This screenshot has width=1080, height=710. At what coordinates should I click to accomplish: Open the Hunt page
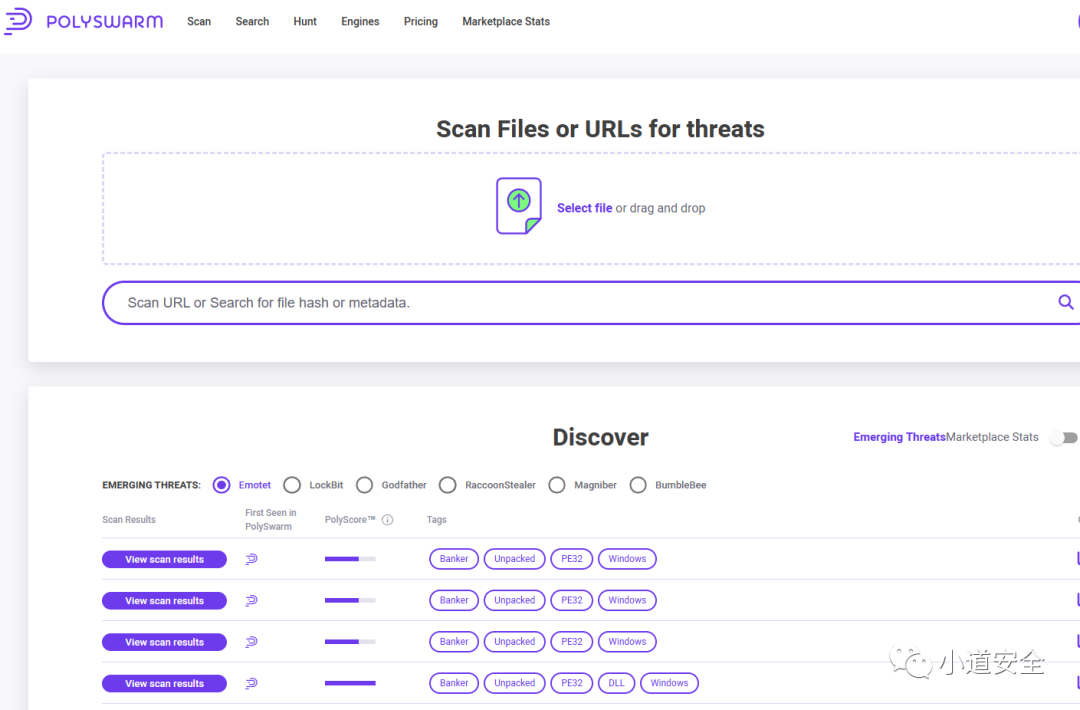305,21
